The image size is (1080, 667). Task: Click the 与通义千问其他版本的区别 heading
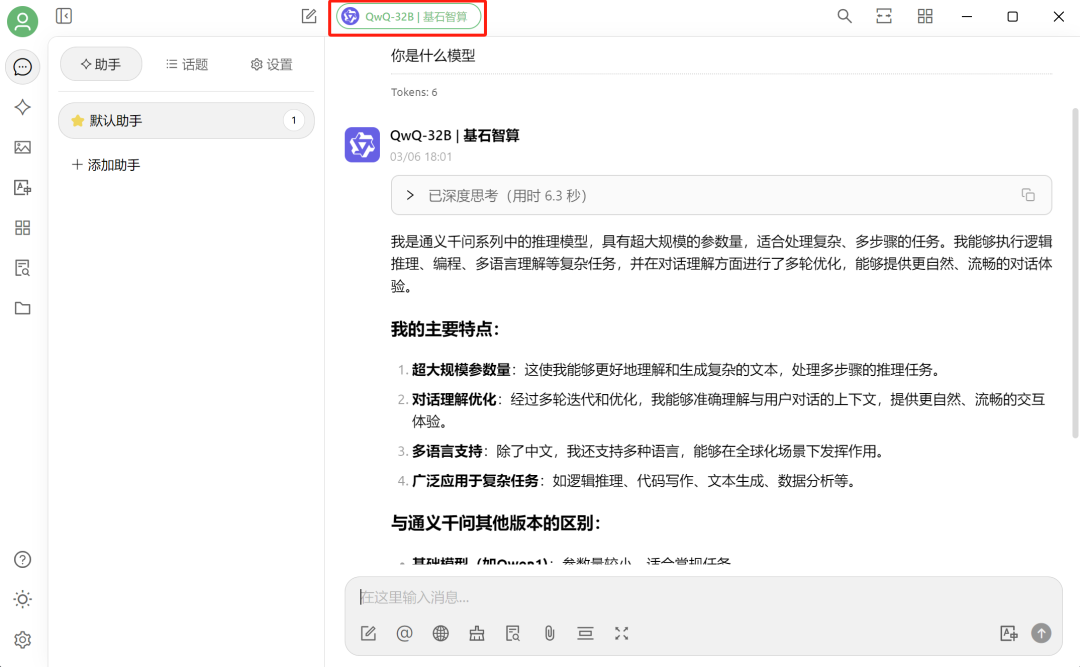pos(496,523)
